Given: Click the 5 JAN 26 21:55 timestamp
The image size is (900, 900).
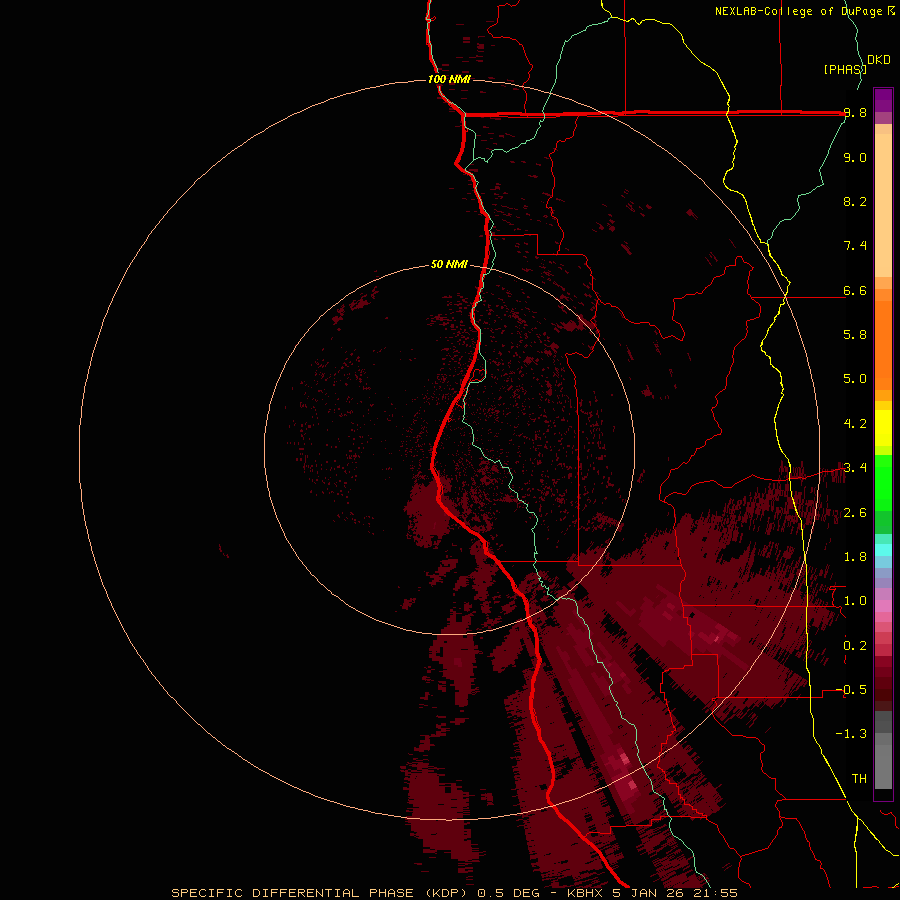Looking at the screenshot, I should click(677, 893).
